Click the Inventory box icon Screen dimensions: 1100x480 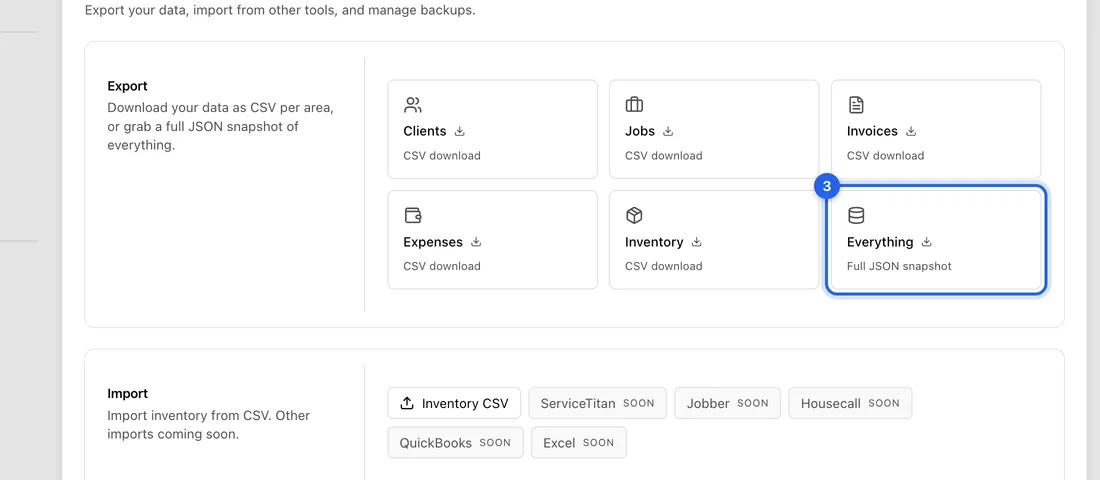point(634,215)
